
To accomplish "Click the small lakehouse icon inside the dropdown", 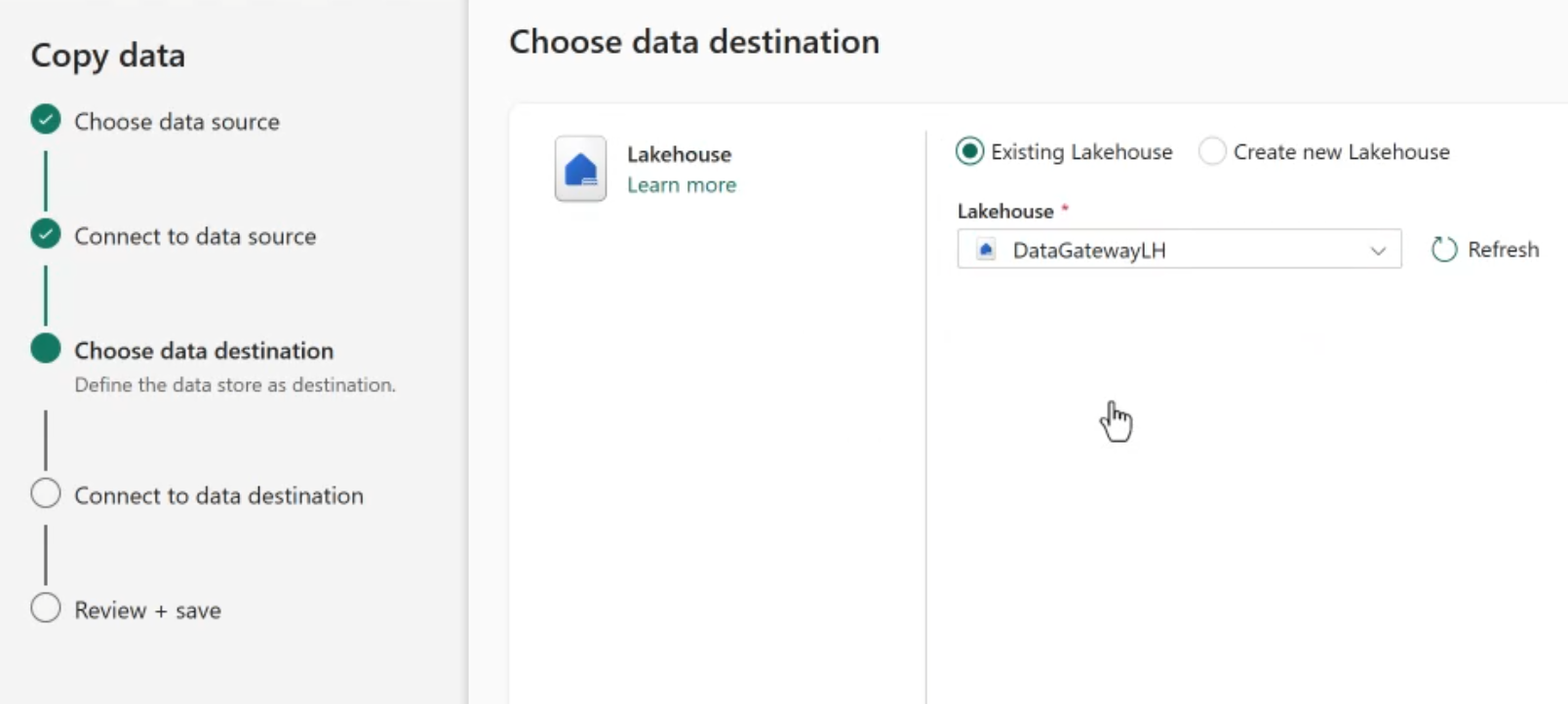I will tap(986, 250).
